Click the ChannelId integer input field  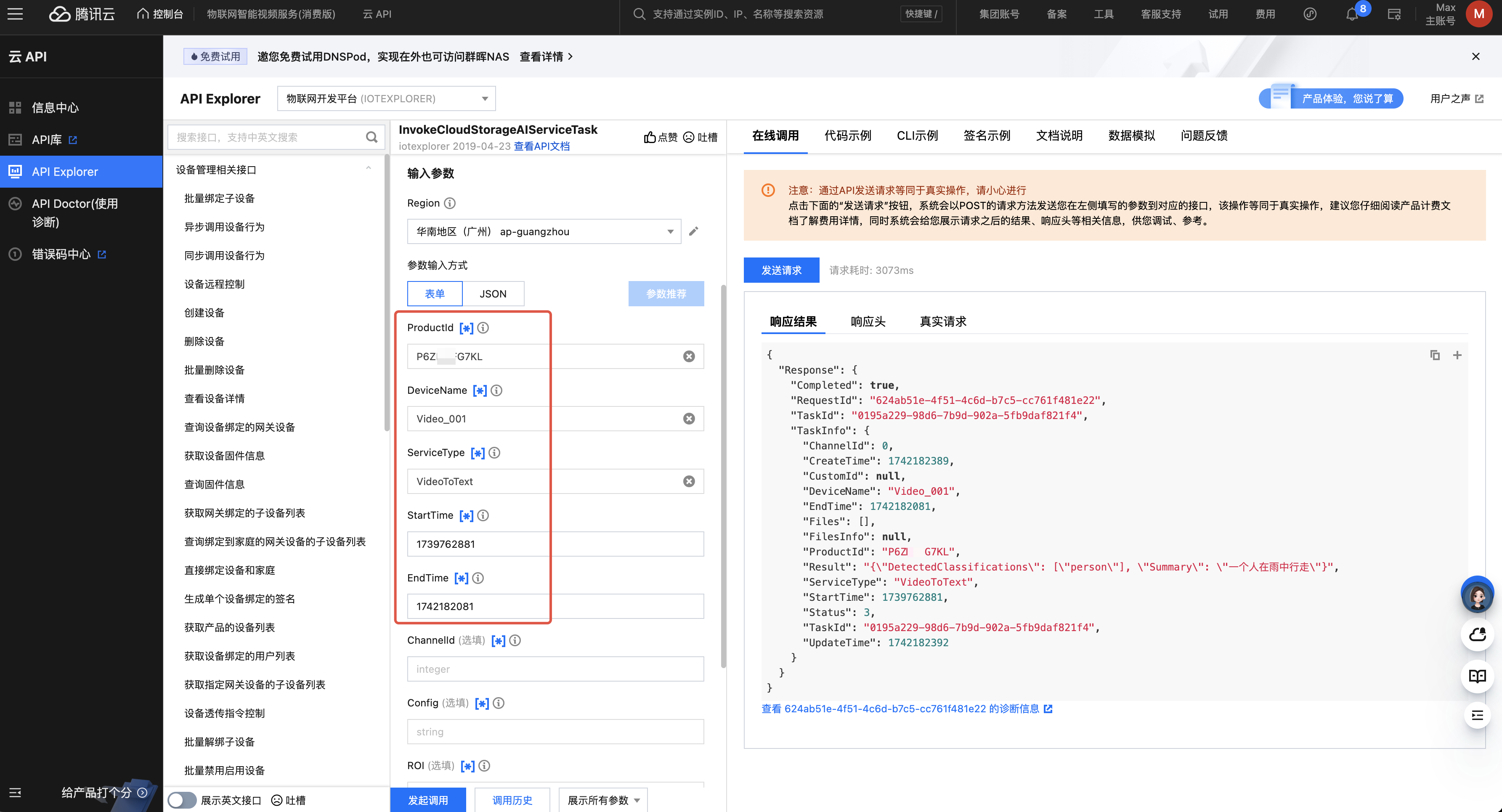pos(555,669)
